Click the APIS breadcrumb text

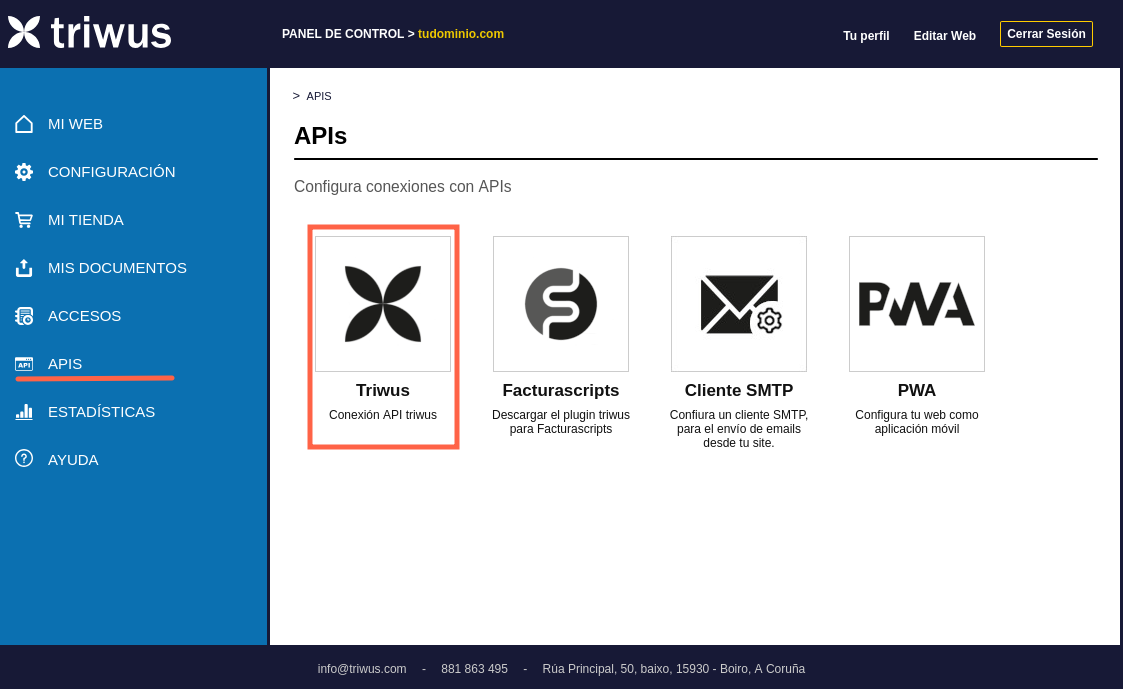point(319,96)
